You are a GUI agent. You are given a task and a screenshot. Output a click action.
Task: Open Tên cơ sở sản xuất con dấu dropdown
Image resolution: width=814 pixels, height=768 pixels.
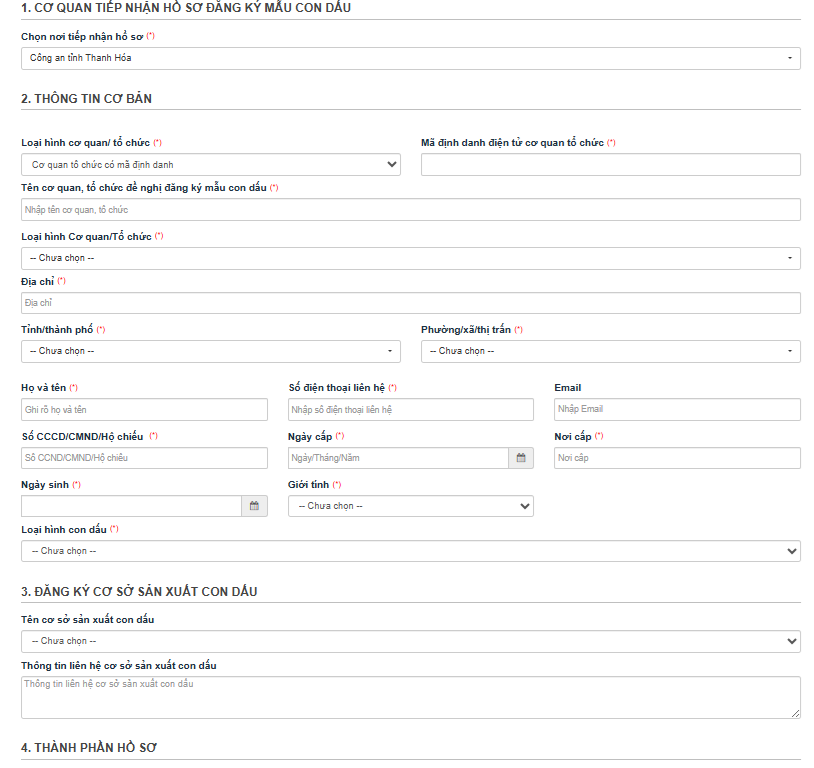coord(410,641)
